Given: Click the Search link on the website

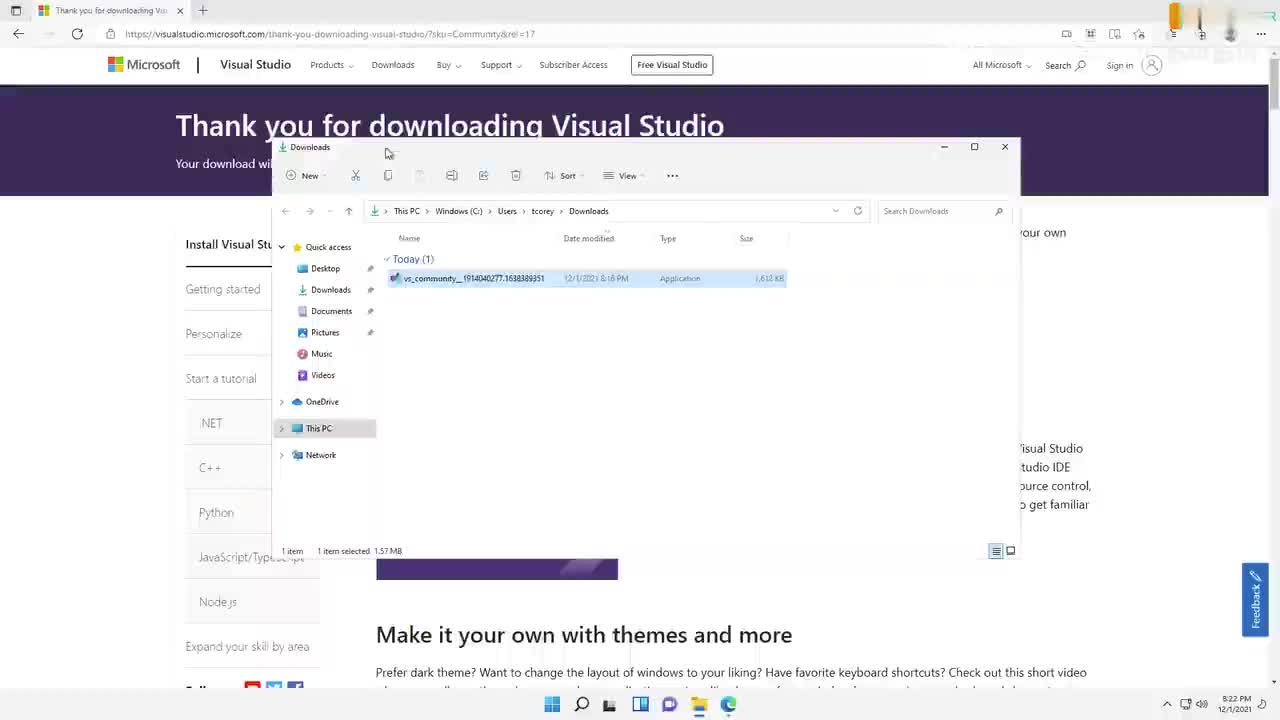Looking at the screenshot, I should [x=1065, y=65].
